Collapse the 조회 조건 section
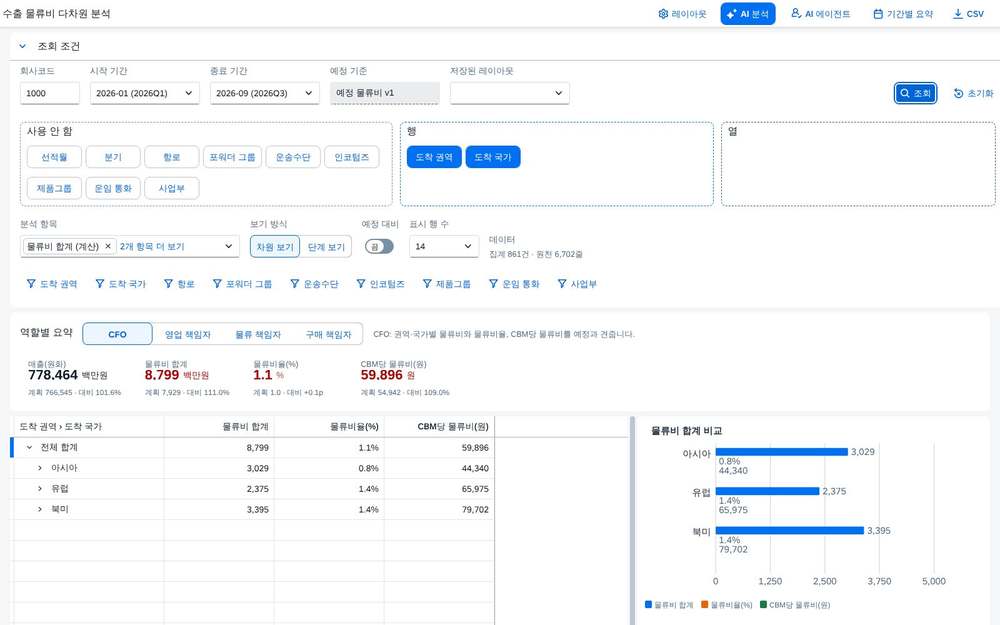1000x625 pixels. click(x=22, y=46)
